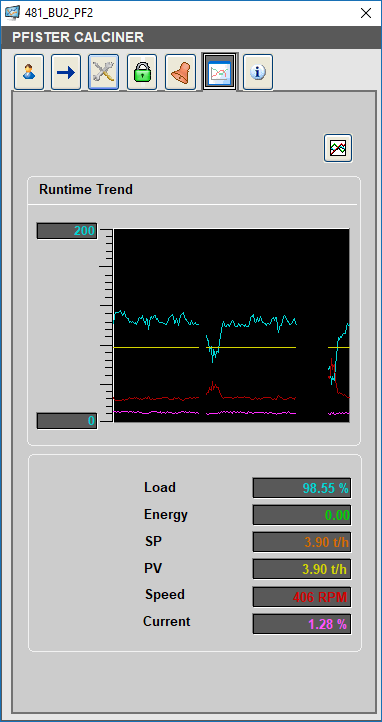
Task: Select the trend chart tab
Action: 220,72
